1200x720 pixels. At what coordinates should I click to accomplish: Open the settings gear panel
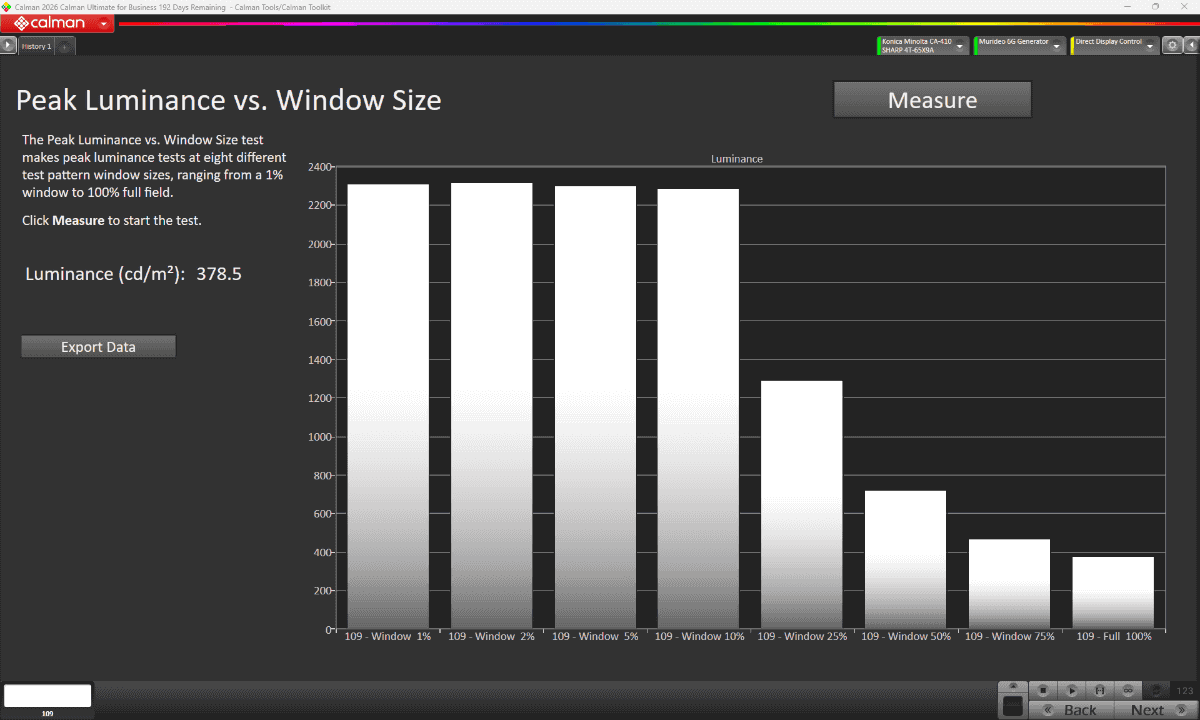point(1173,46)
